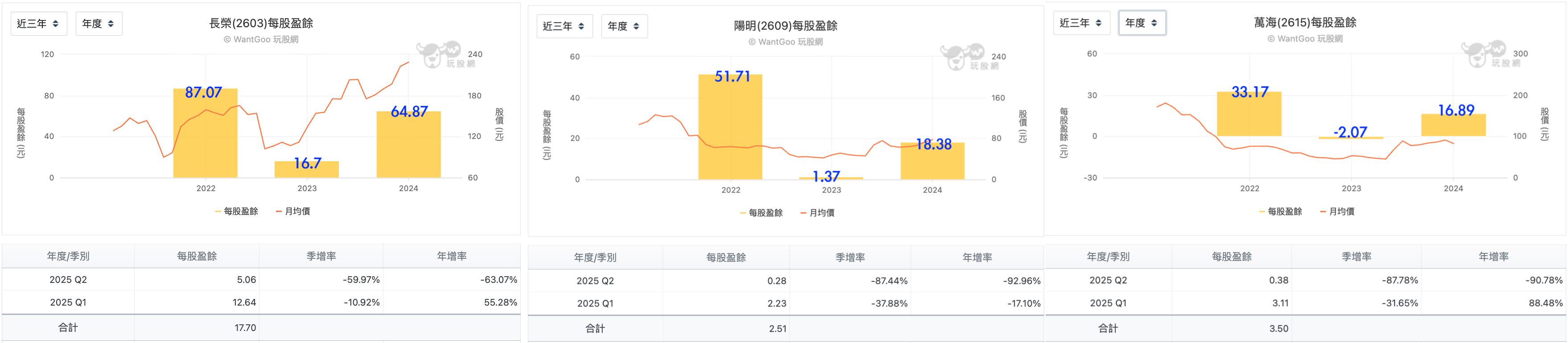1568x343 pixels.
Task: Click EPS value 12.64
Action: 244,302
